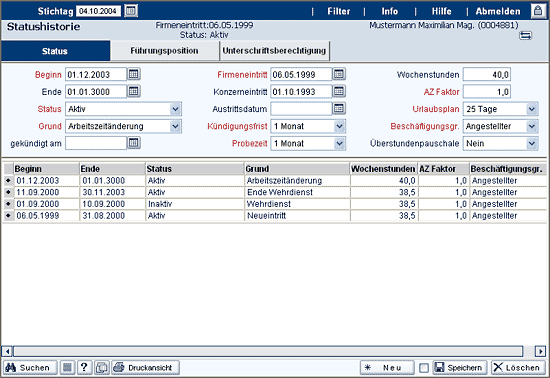Click the Speichern button

[x=460, y=367]
